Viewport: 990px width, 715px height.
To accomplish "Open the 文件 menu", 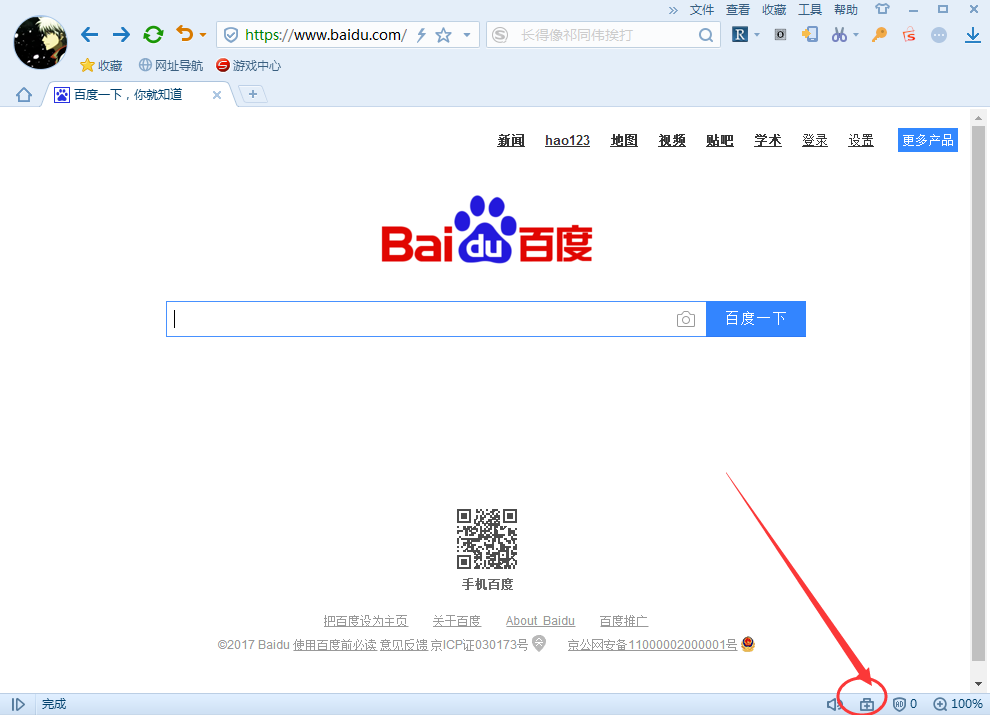I will click(701, 9).
